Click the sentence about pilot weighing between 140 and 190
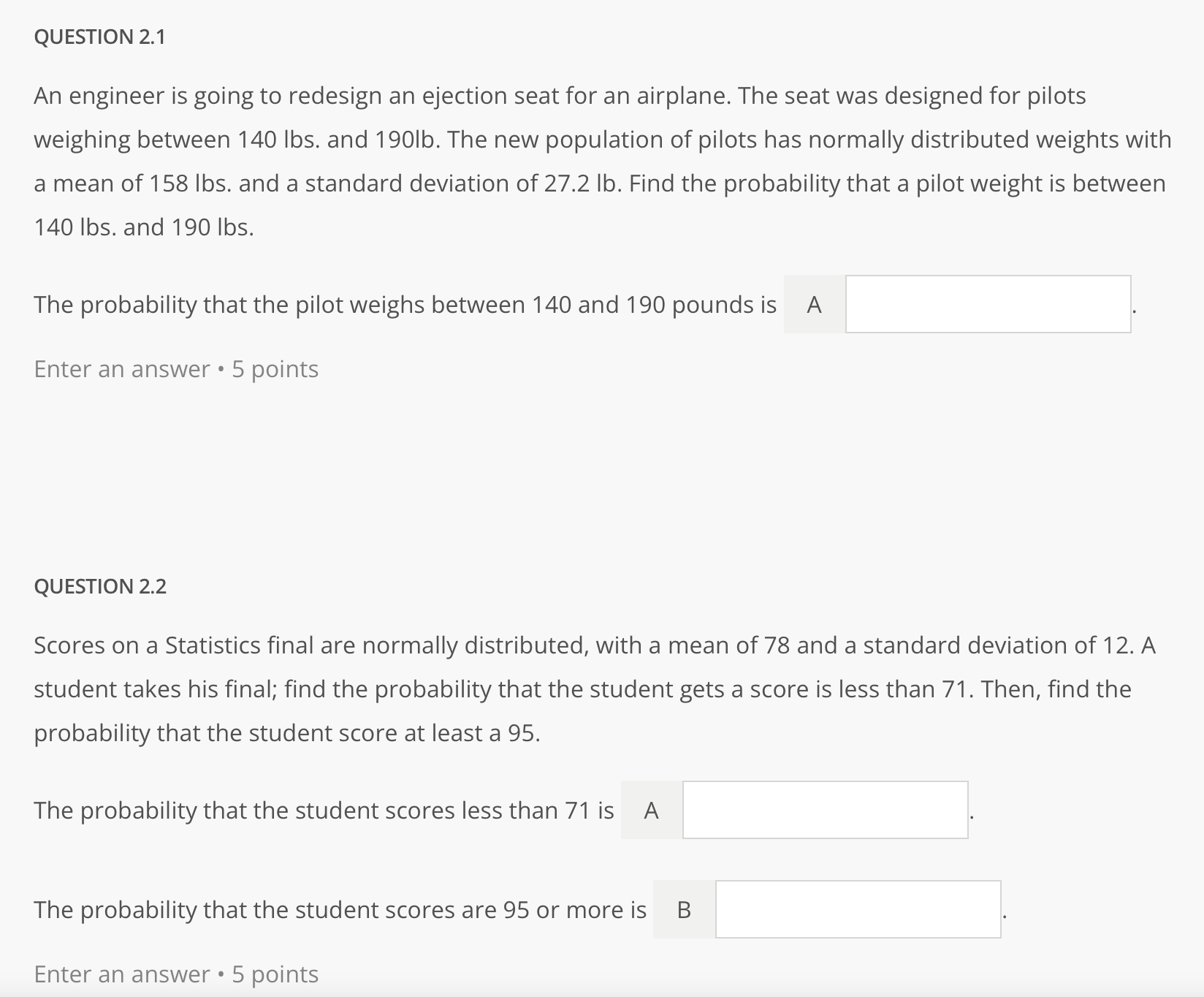Viewport: 1204px width, 997px height. (404, 304)
